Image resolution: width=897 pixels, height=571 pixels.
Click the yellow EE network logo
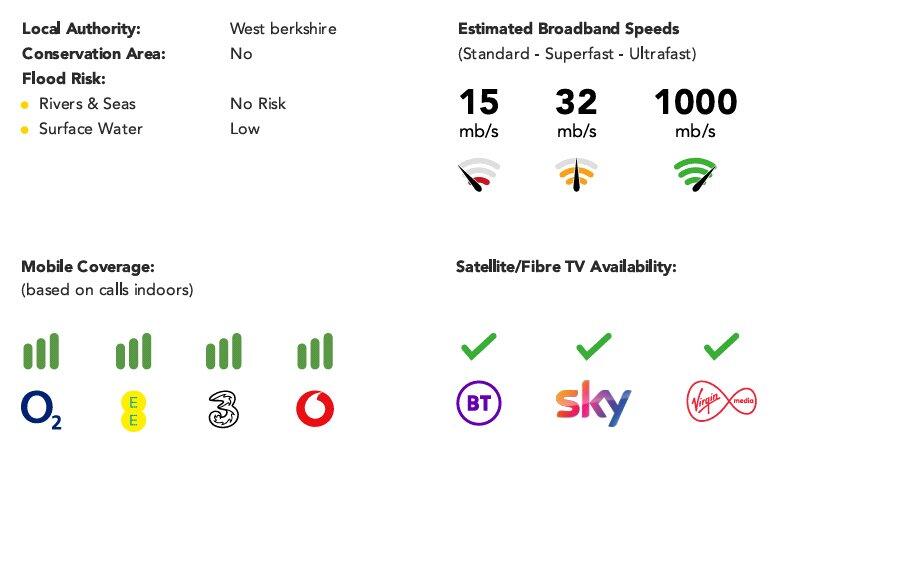tap(133, 410)
